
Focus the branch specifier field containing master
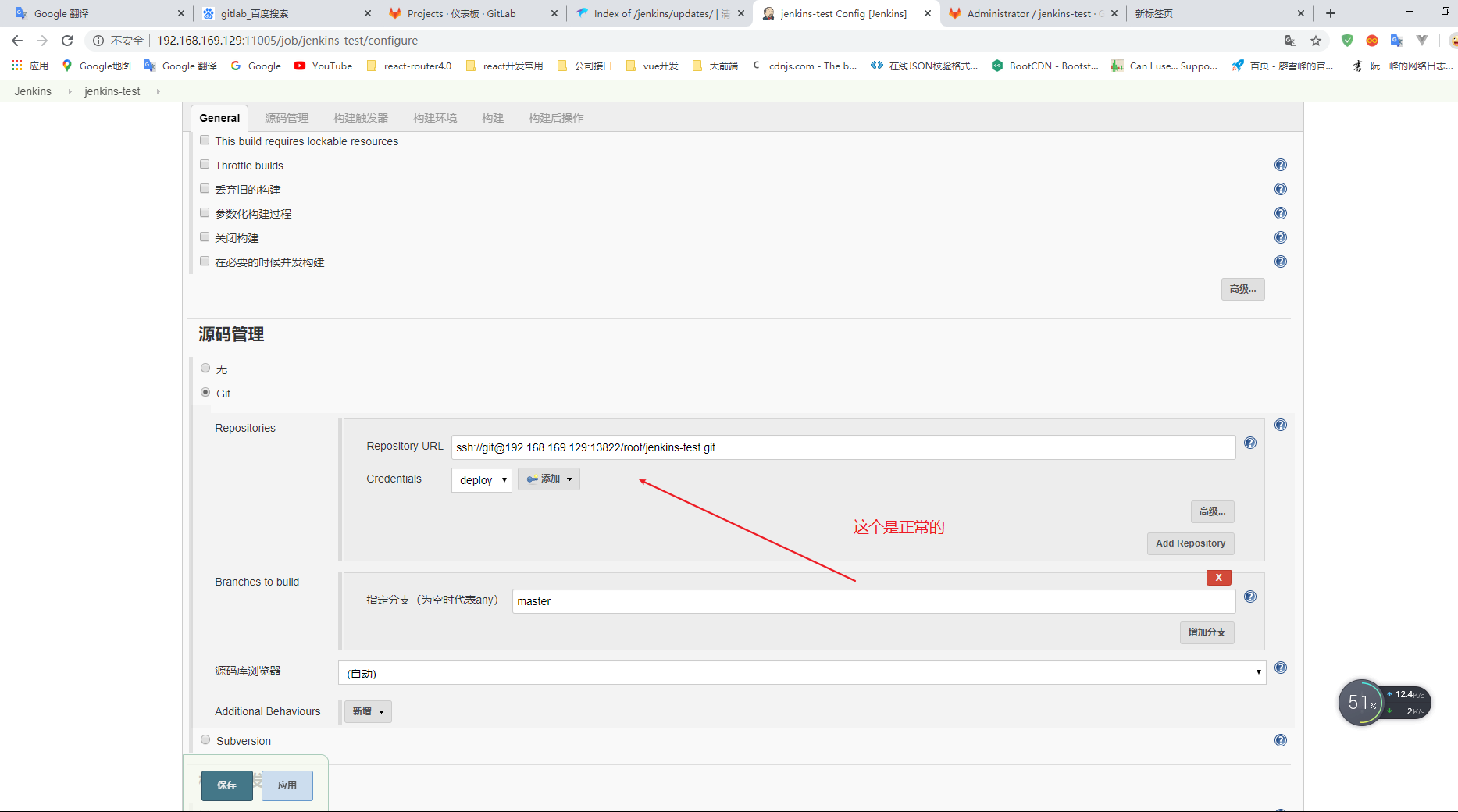[x=874, y=601]
